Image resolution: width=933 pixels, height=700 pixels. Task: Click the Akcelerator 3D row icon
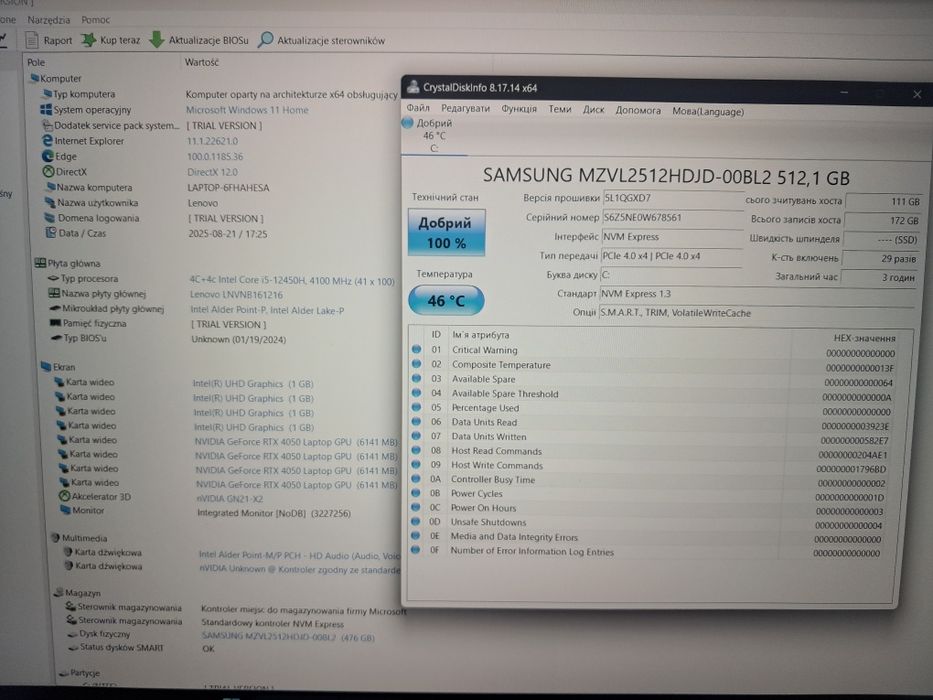point(64,496)
